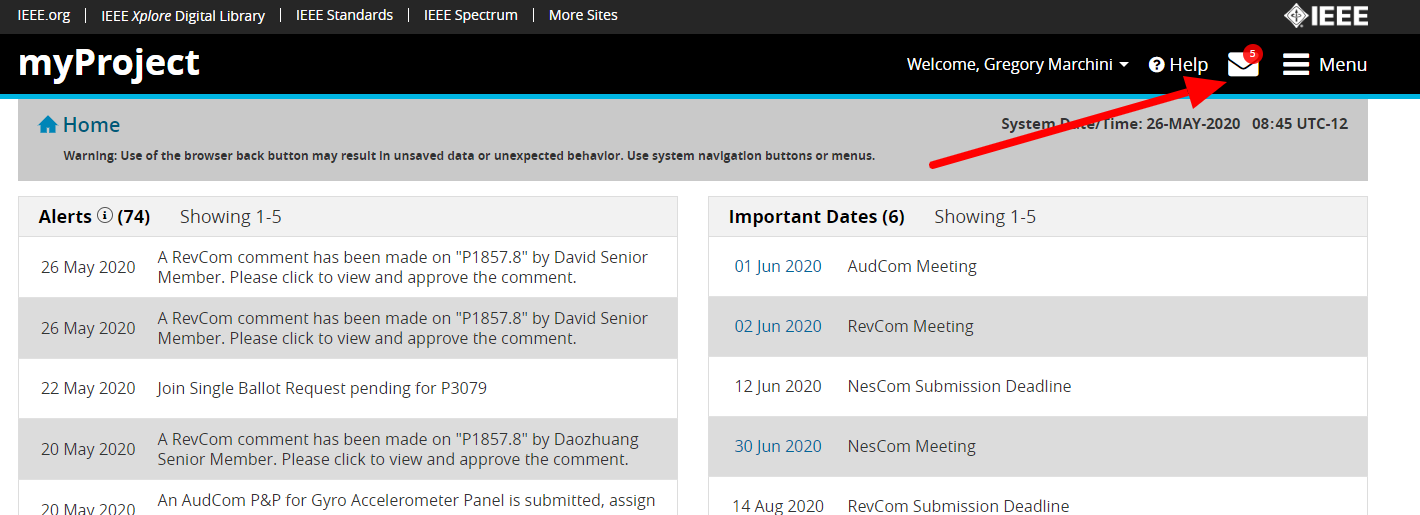This screenshot has width=1420, height=515.
Task: Click the 12 Jun 2020 date text
Action: coord(778,386)
